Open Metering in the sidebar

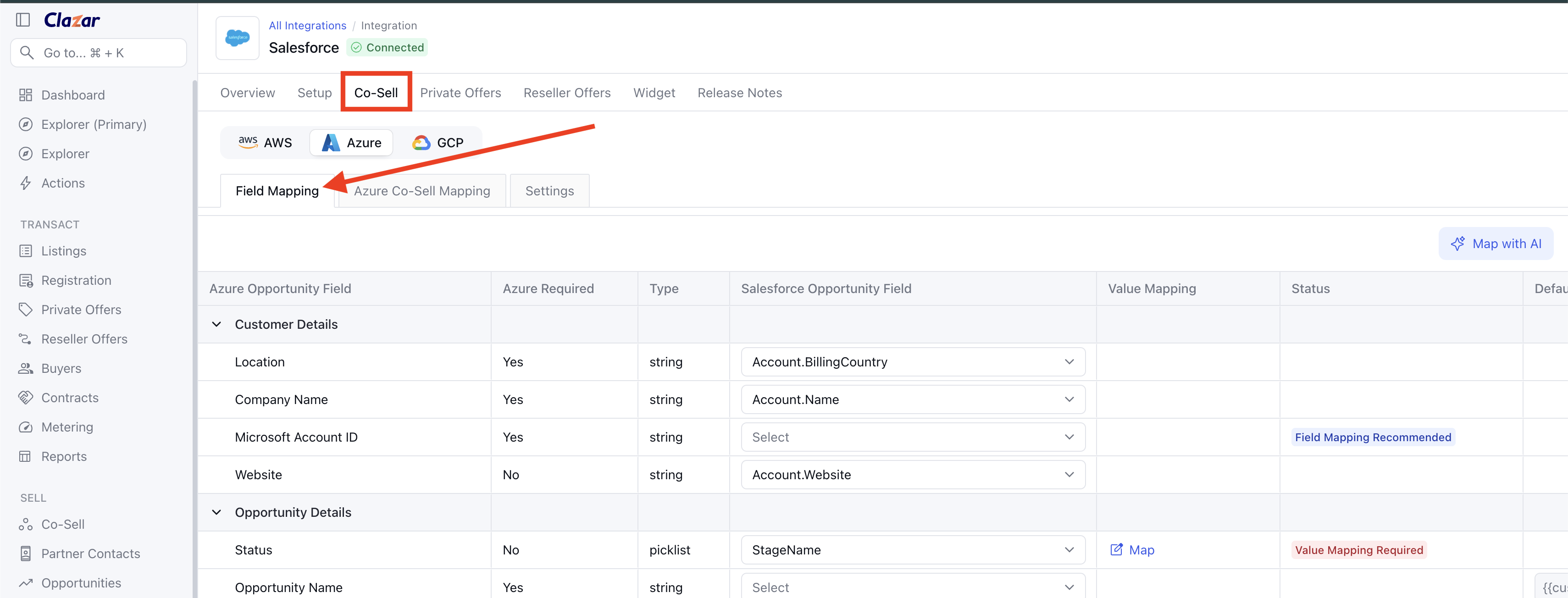(x=67, y=427)
